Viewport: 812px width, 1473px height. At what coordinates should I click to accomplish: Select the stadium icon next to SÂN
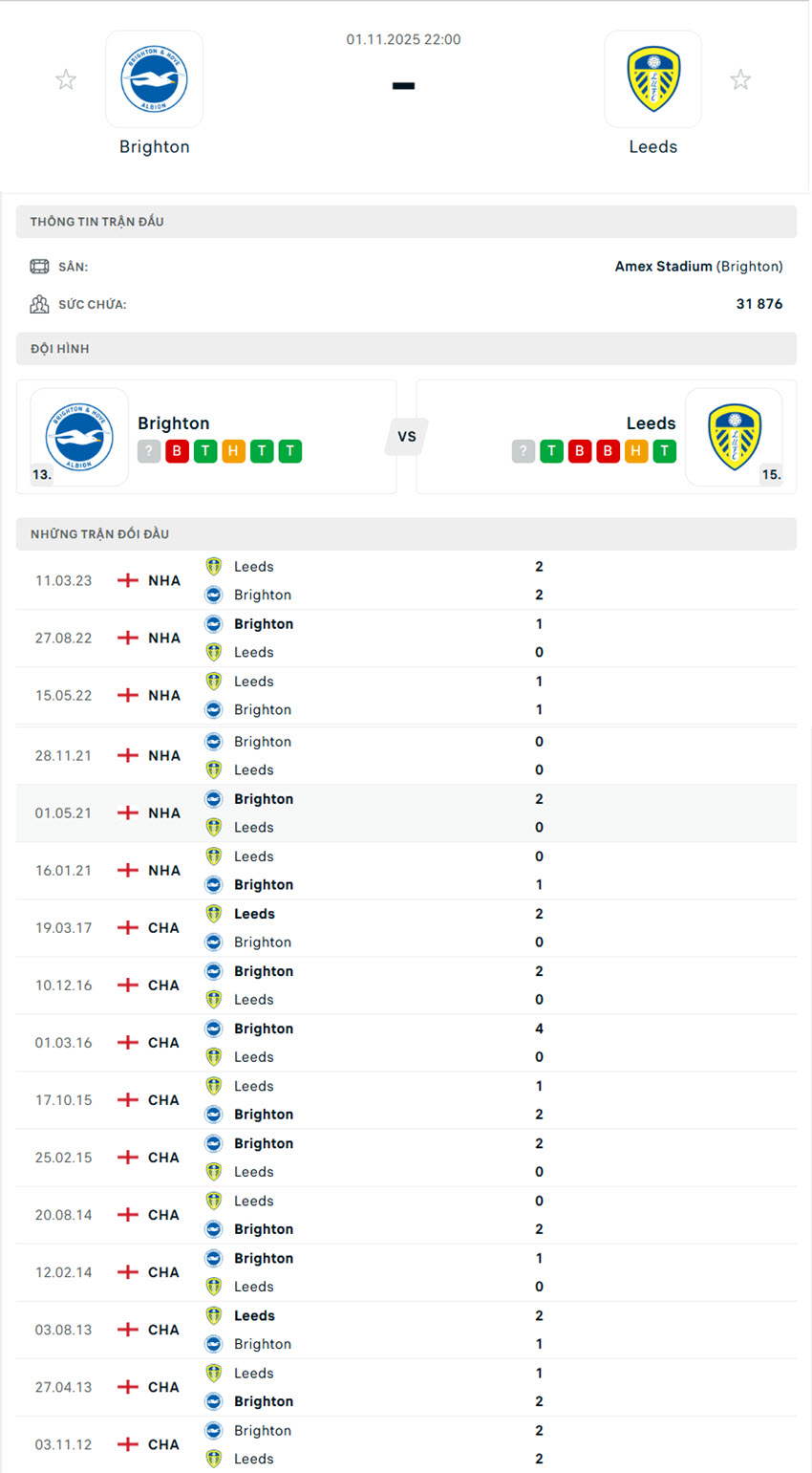[39, 266]
